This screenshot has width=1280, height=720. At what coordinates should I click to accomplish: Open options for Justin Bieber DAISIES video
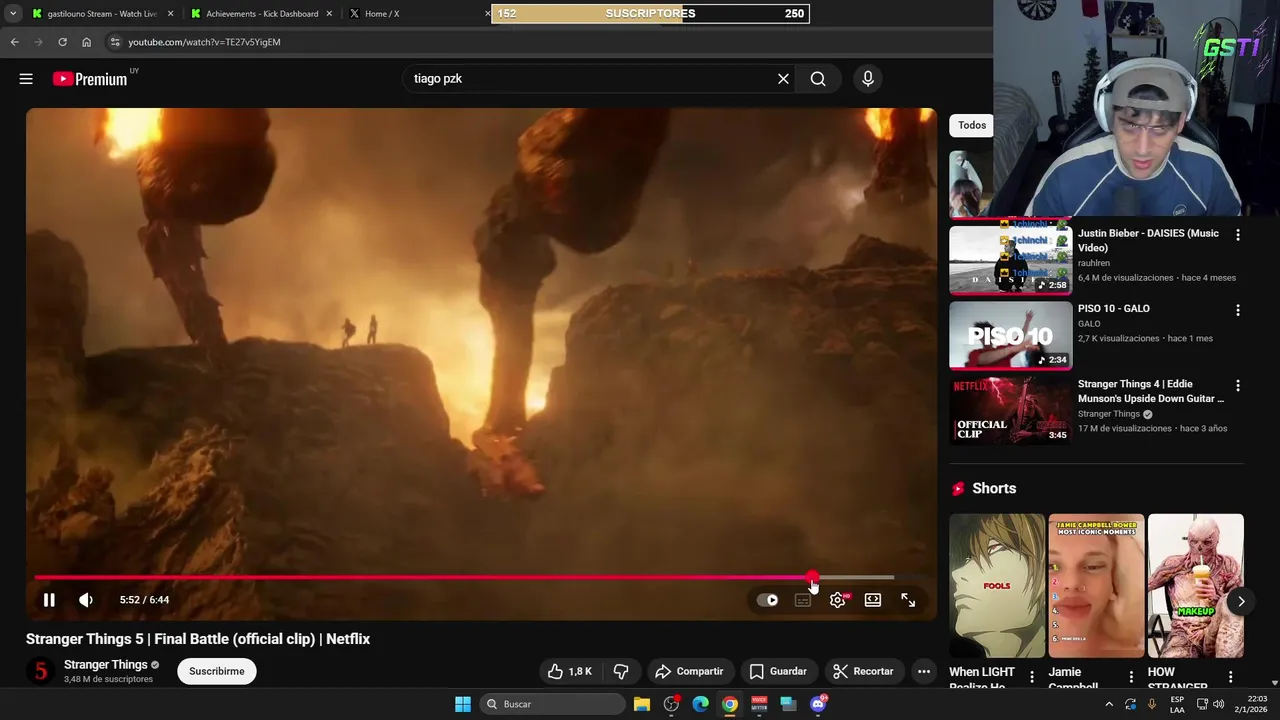coord(1238,235)
